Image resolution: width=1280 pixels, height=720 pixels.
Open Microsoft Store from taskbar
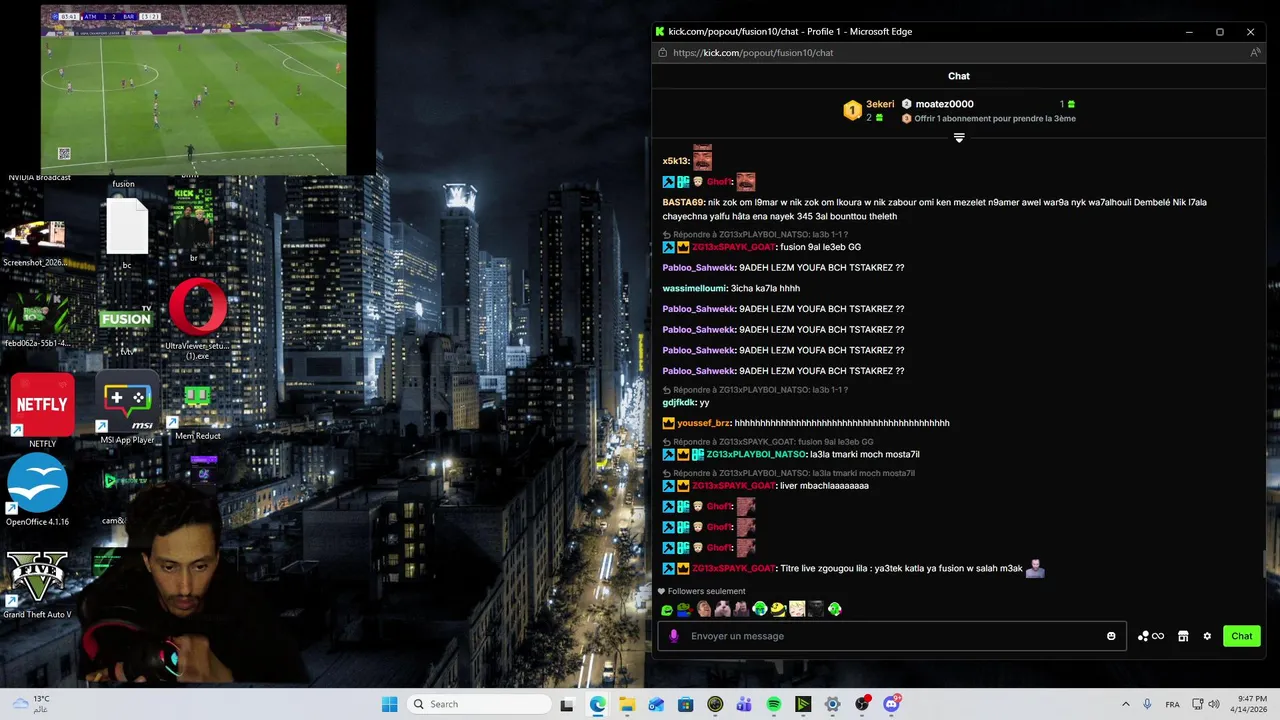point(685,704)
